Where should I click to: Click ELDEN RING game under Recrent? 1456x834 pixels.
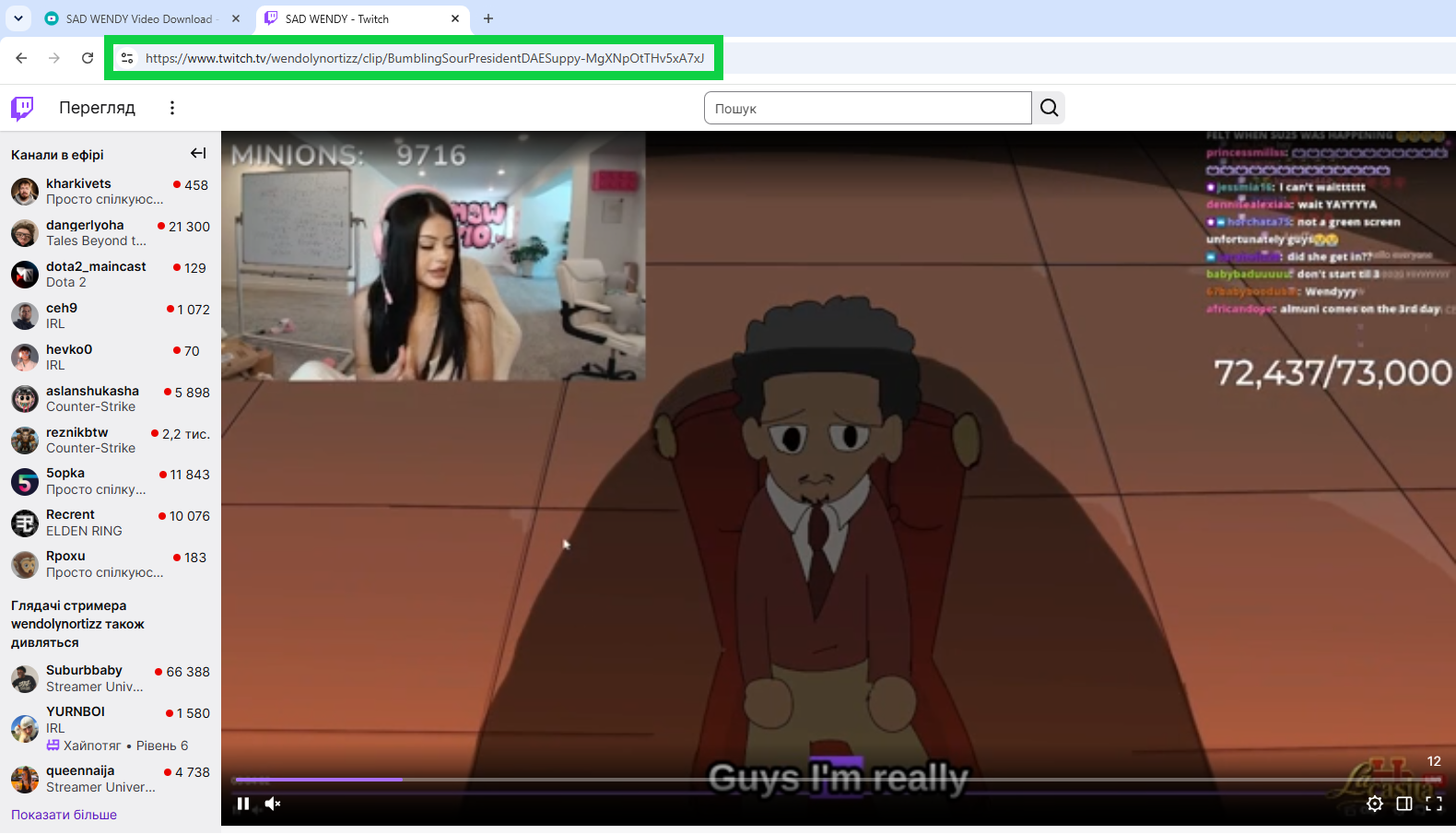tap(84, 531)
